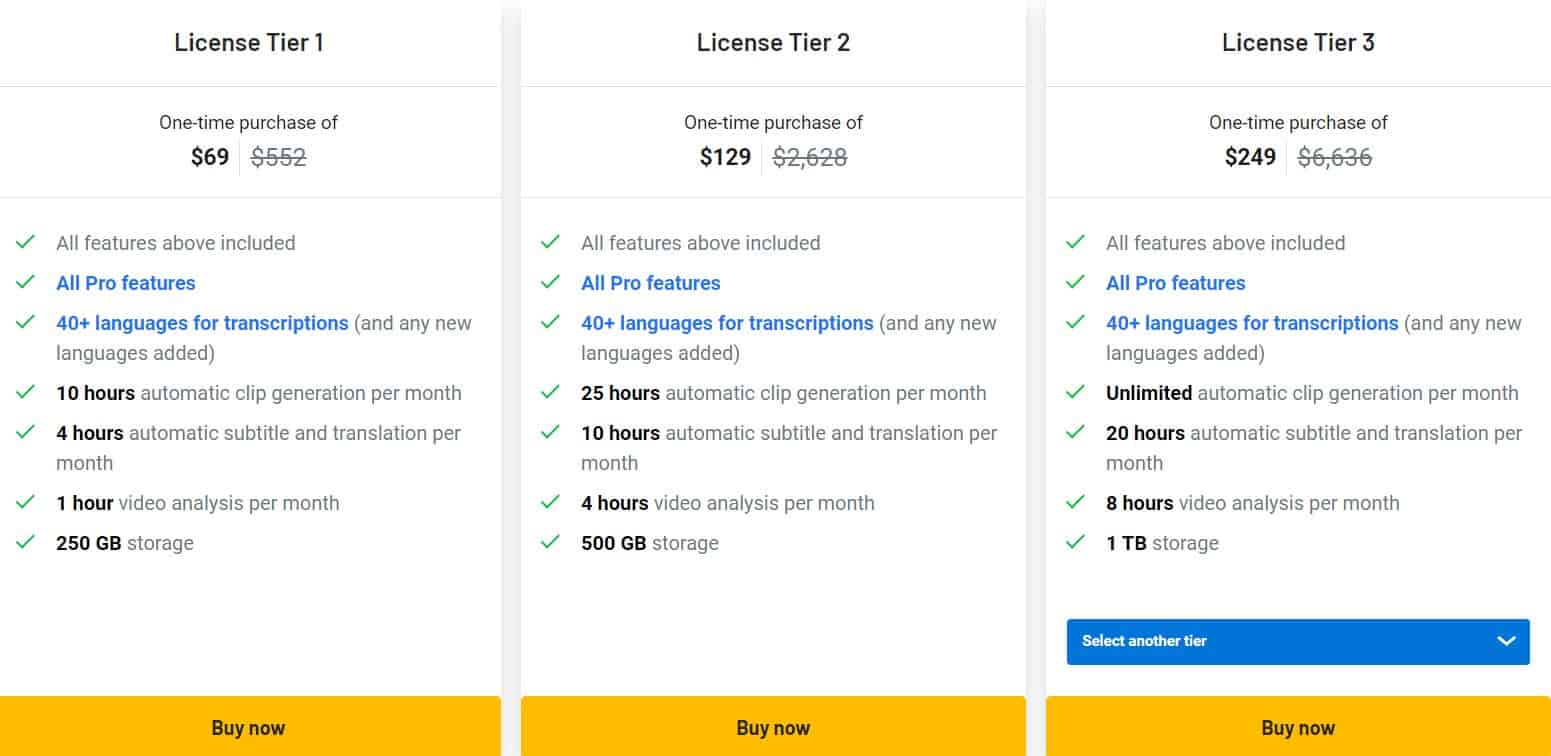Screen dimensions: 1551x756
Task: Expand the Select another tier dropdown
Action: coord(1298,641)
